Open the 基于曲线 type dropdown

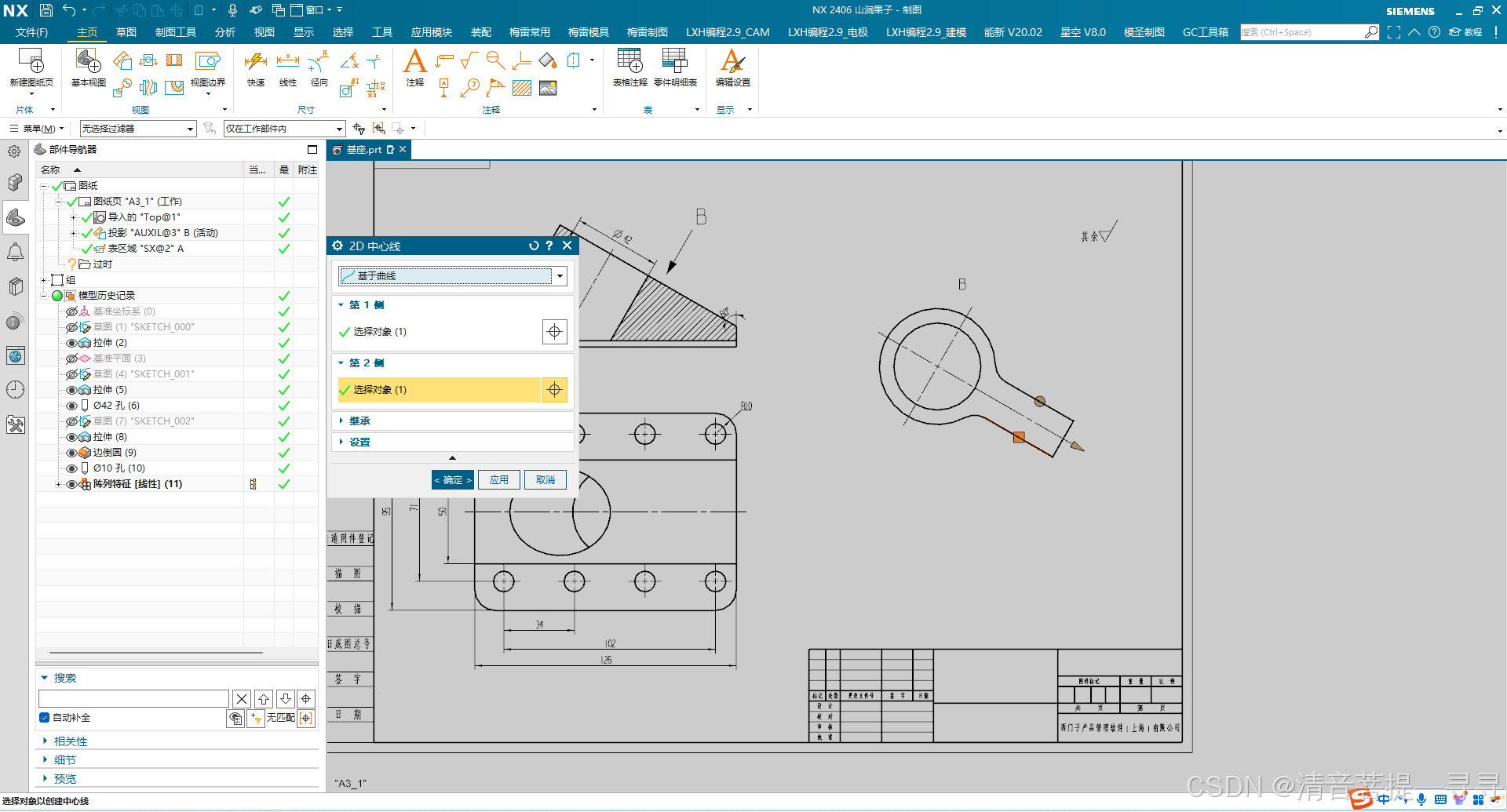pyautogui.click(x=560, y=276)
